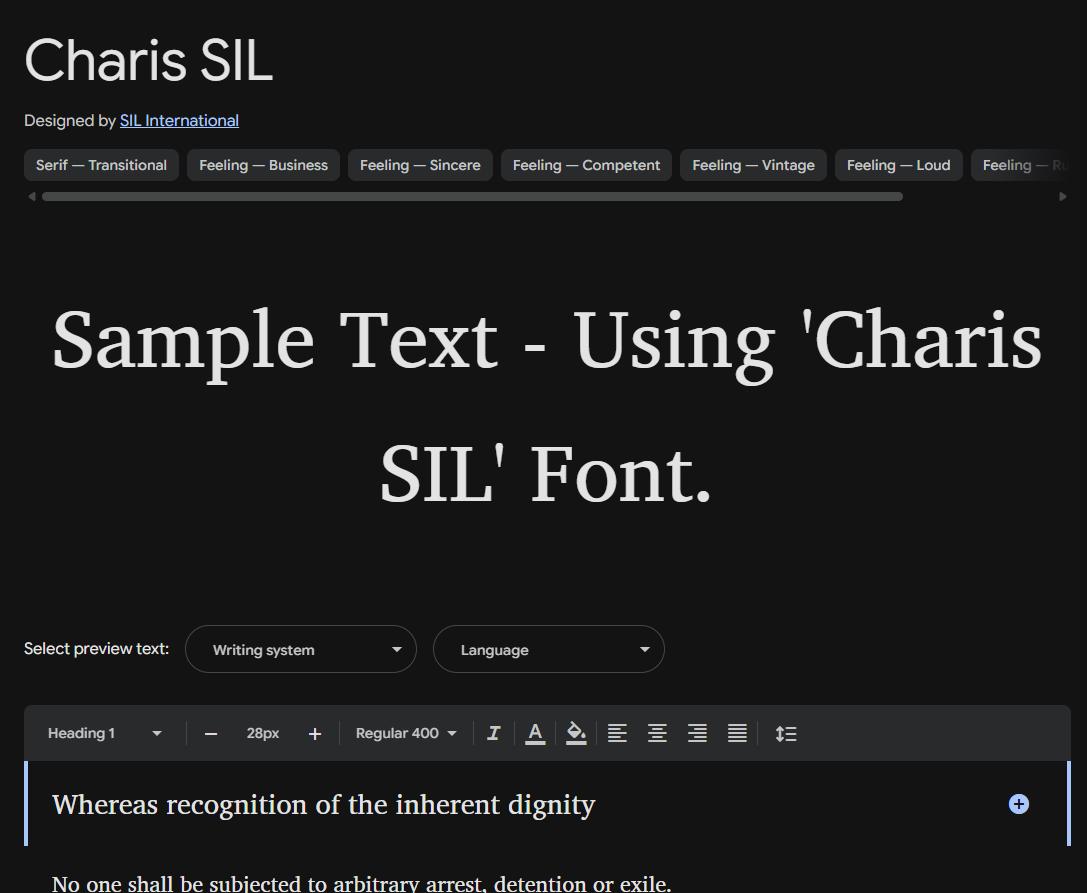Align text right
The height and width of the screenshot is (893, 1087).
697,734
